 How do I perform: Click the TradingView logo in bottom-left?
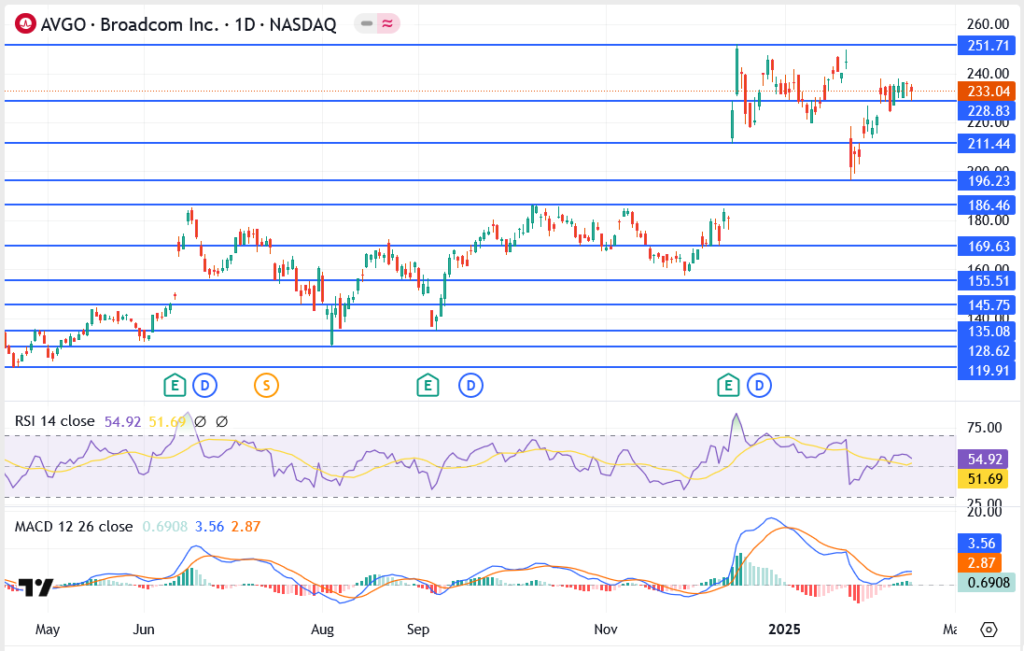tap(35, 588)
